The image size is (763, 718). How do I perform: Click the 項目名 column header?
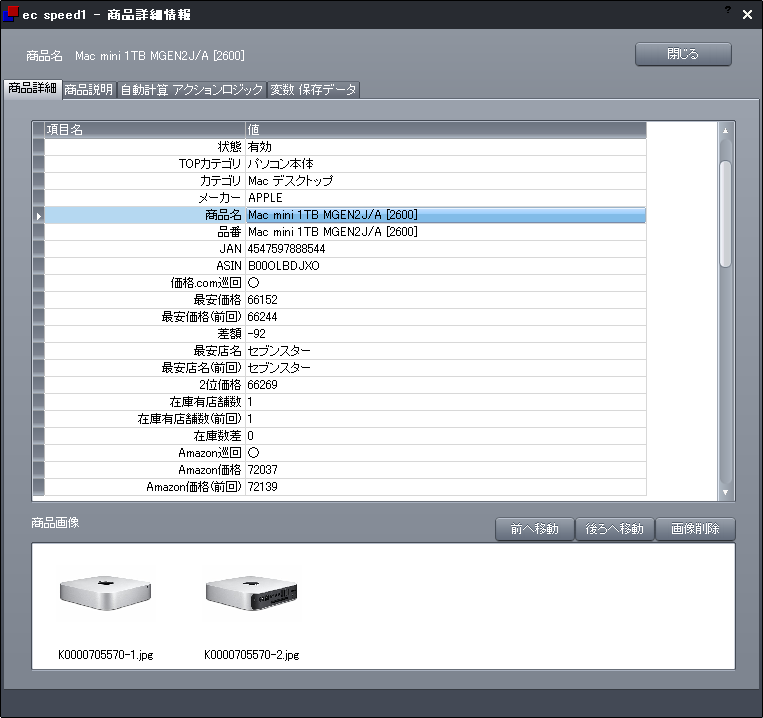pyautogui.click(x=145, y=130)
